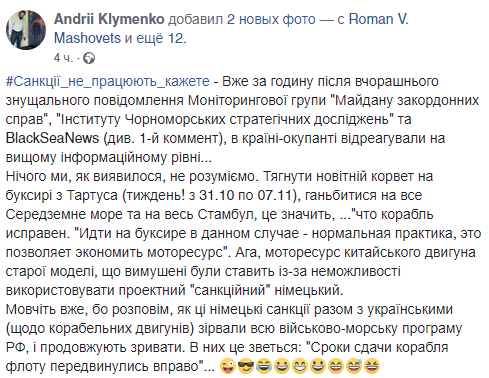Click the BlackSeaNews mention in the post
The height and width of the screenshot is (378, 489).
click(52, 138)
